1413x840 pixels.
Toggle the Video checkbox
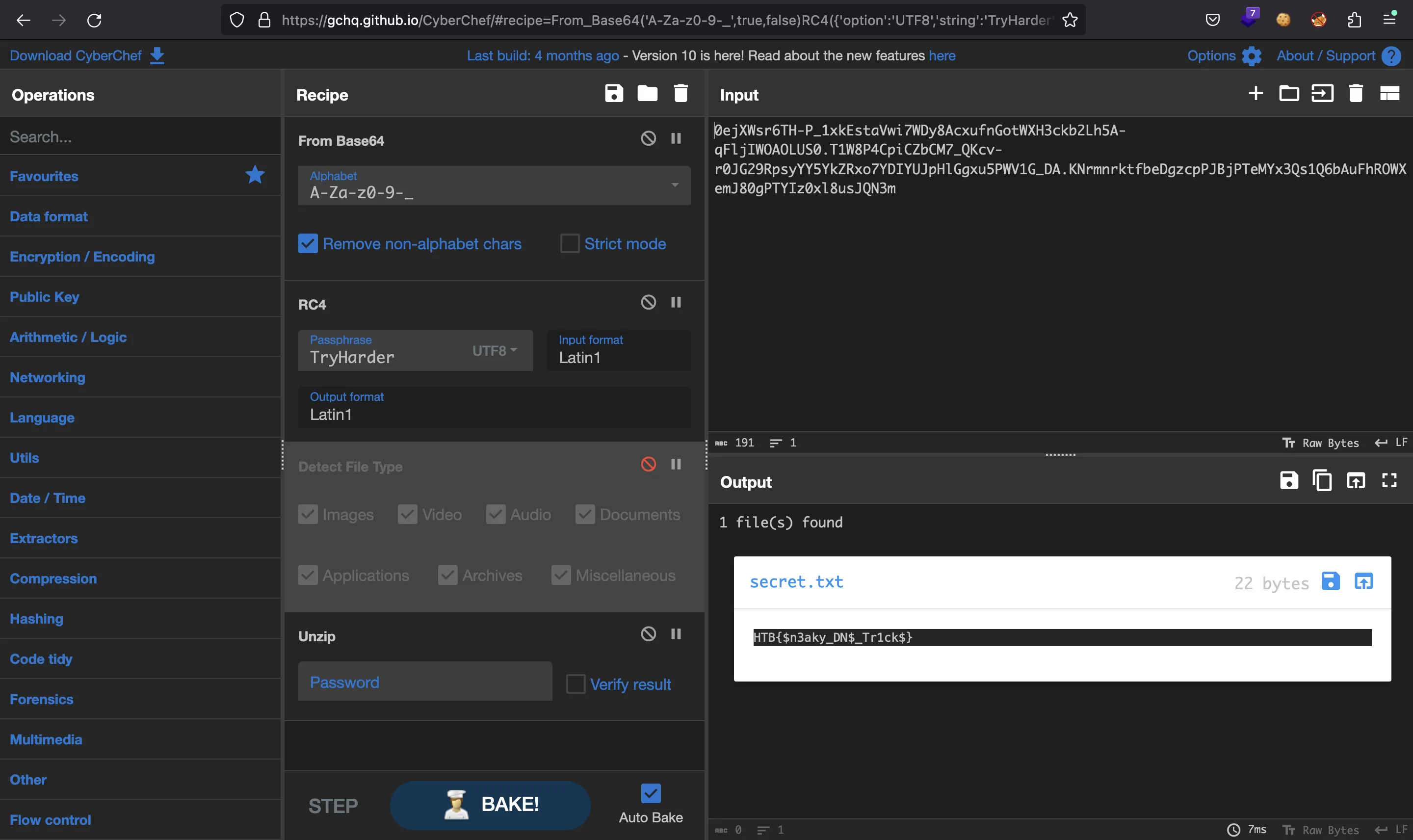tap(407, 515)
